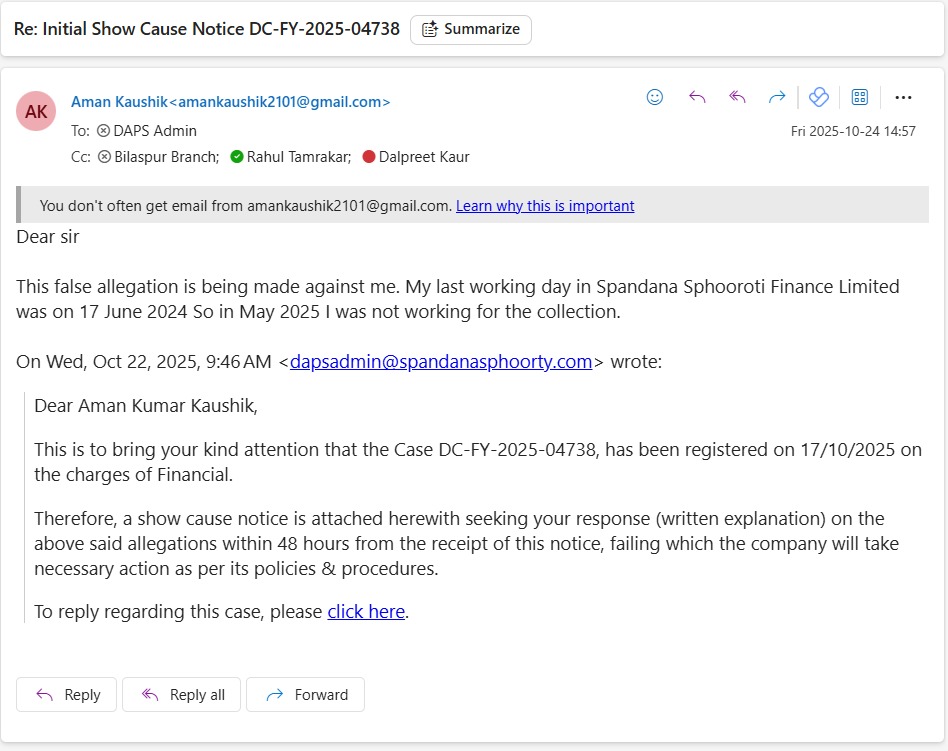Viewport: 948px width, 751px height.
Task: Open the 'Learn why this is important' link
Action: click(545, 206)
